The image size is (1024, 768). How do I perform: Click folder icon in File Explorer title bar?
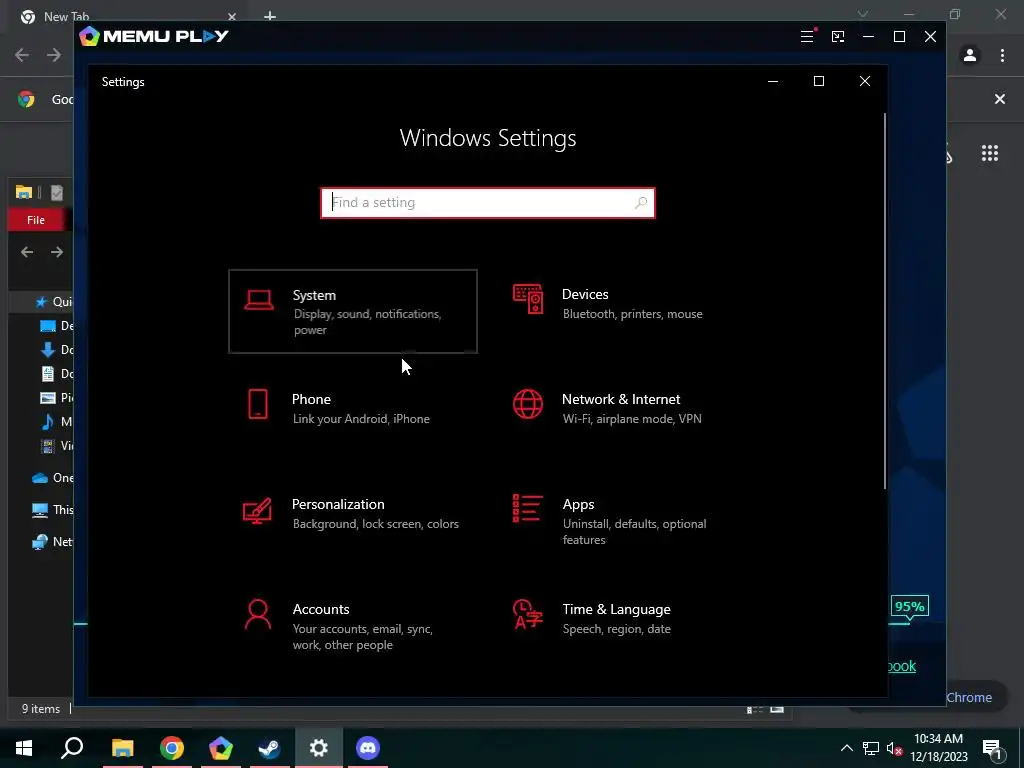(24, 192)
